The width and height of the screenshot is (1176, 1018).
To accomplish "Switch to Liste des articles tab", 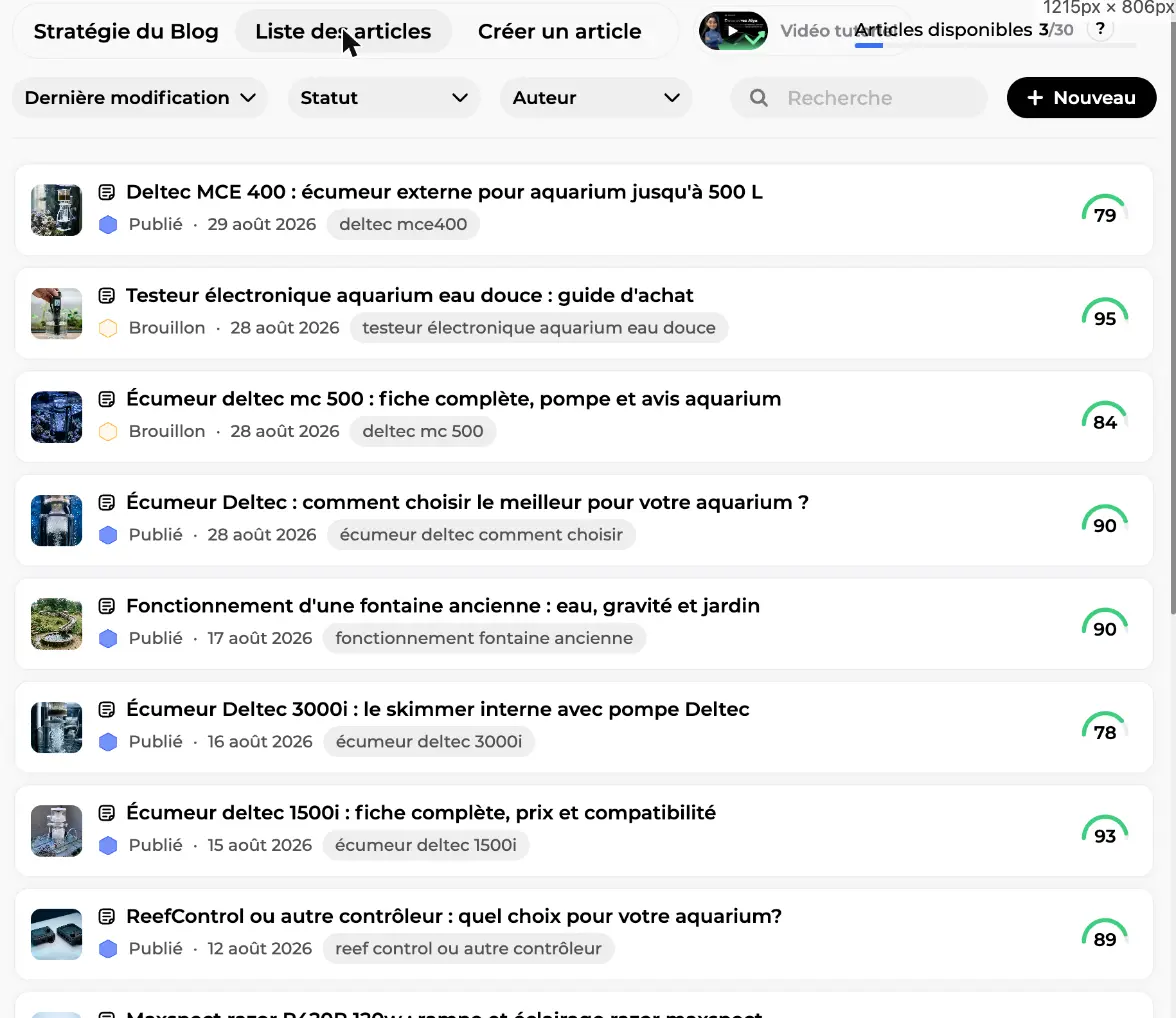I will point(343,32).
